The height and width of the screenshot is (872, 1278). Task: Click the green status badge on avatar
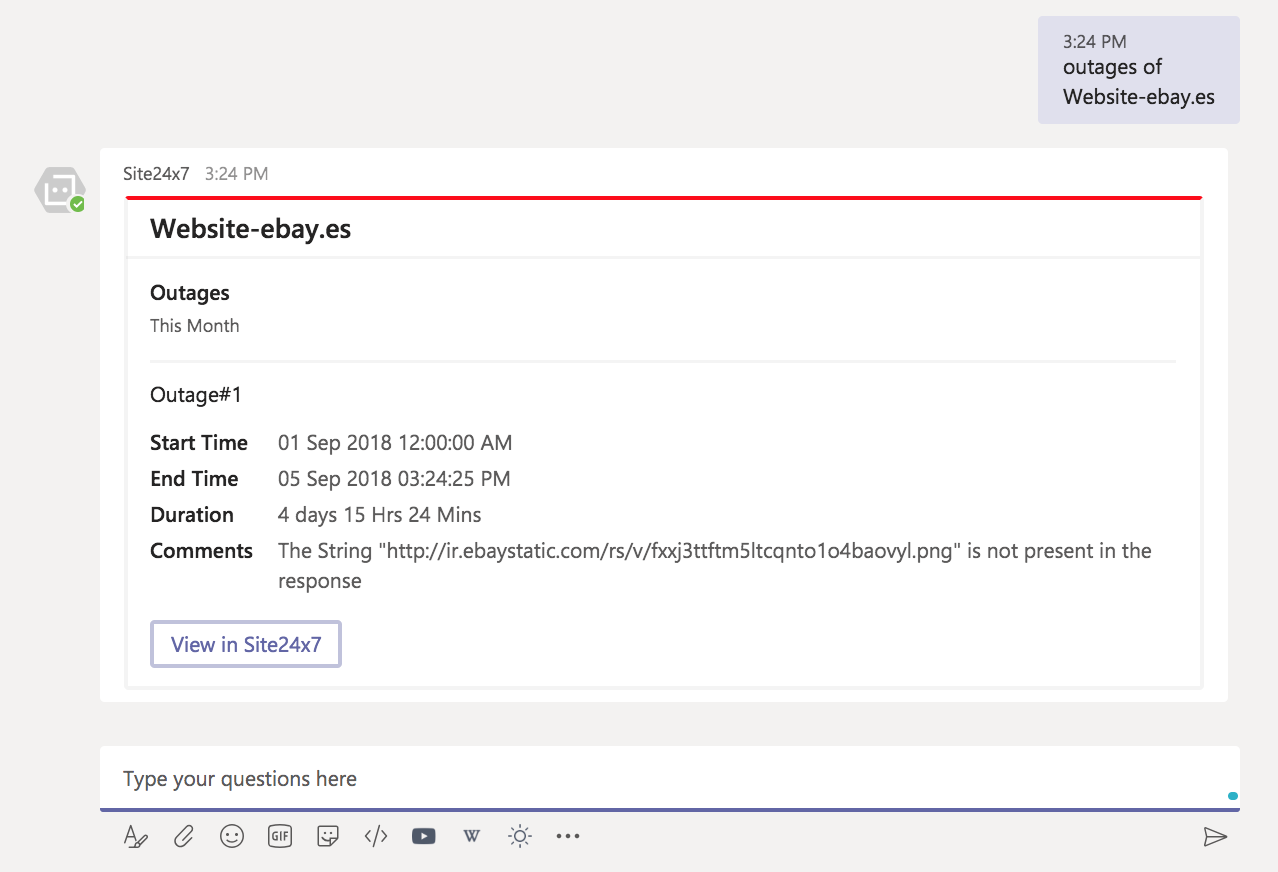point(77,204)
